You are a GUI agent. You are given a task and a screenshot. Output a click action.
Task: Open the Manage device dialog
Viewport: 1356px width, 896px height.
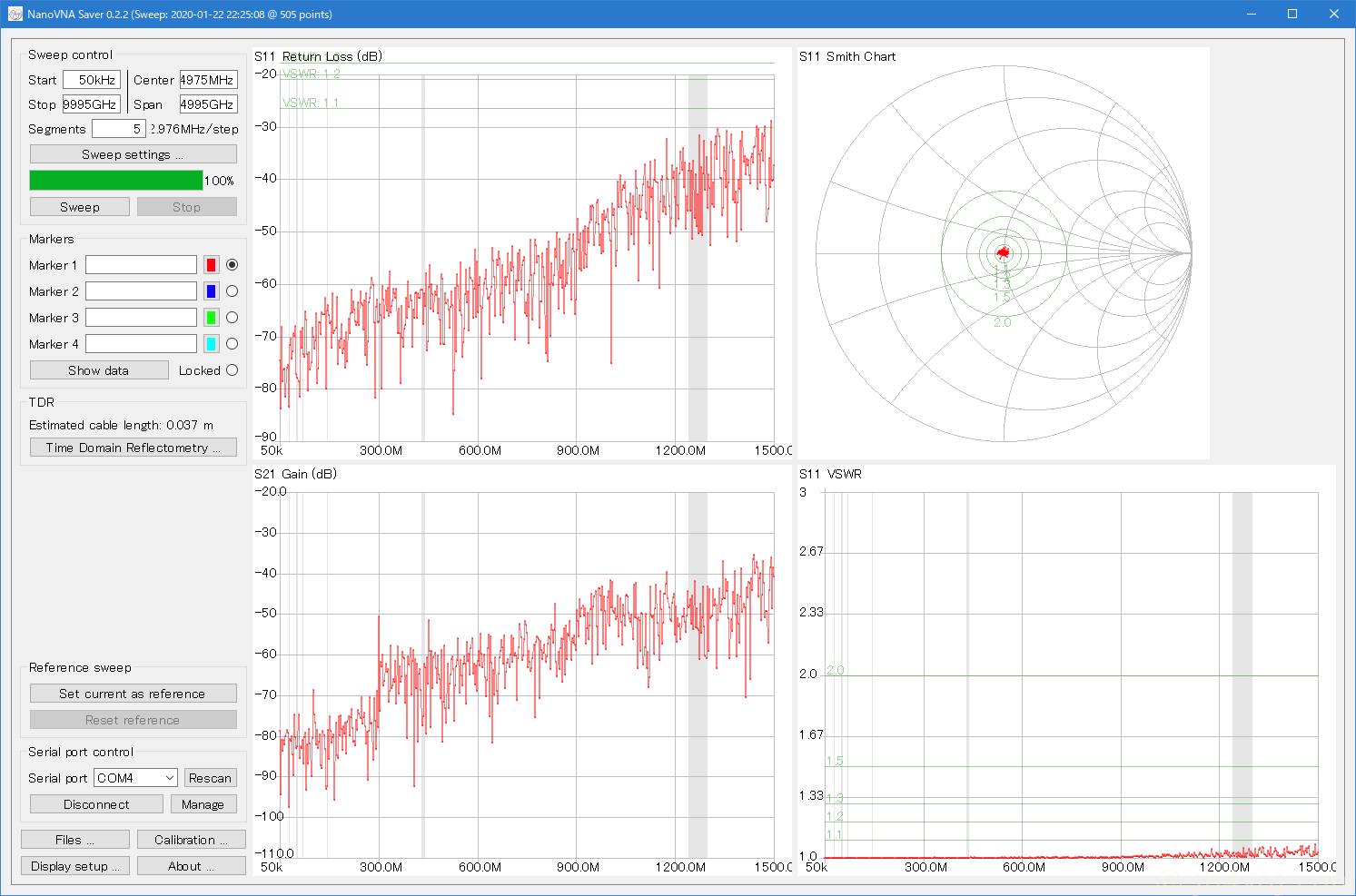[203, 804]
